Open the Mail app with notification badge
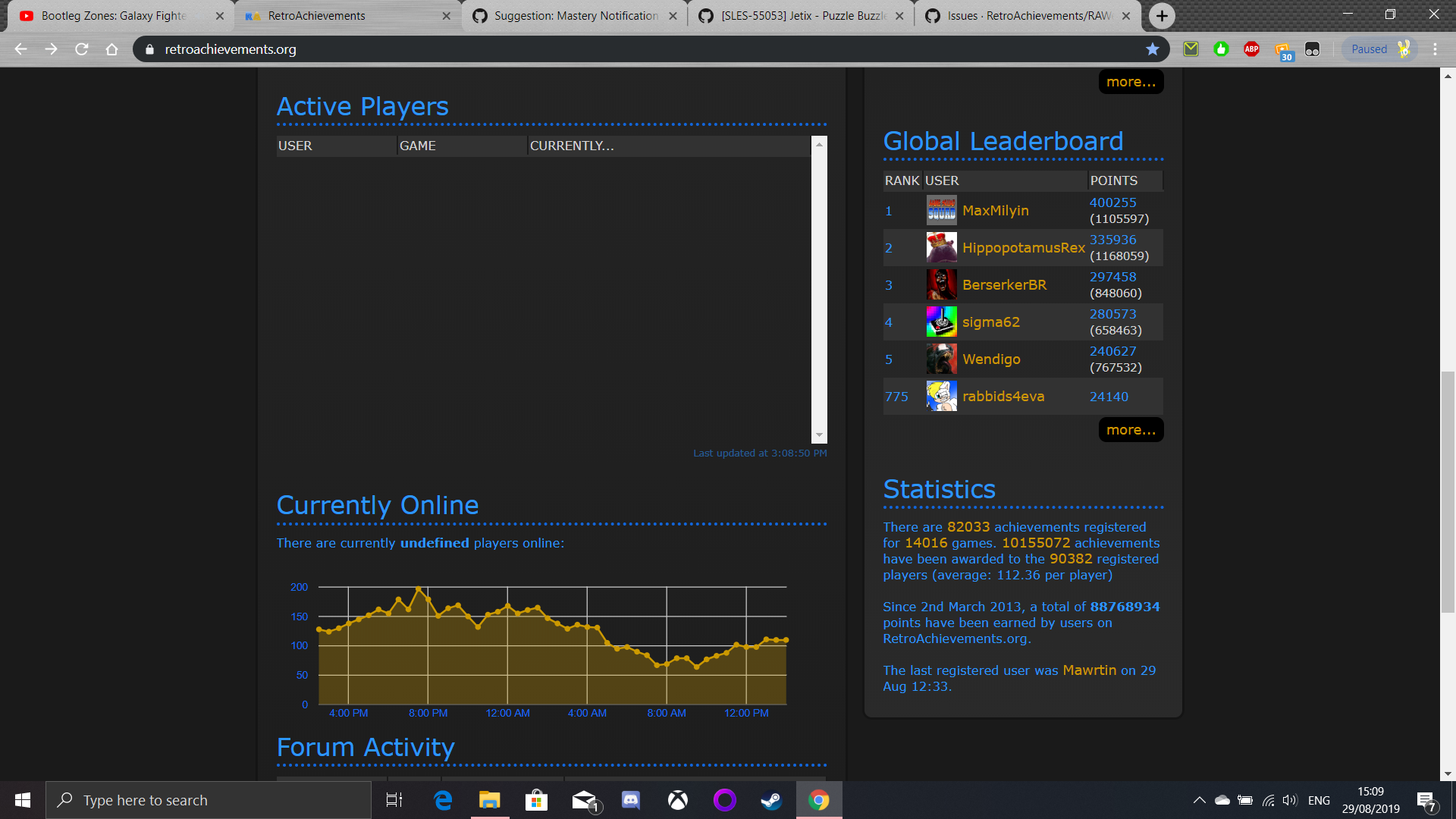Screen dimensions: 1456x819 click(583, 800)
